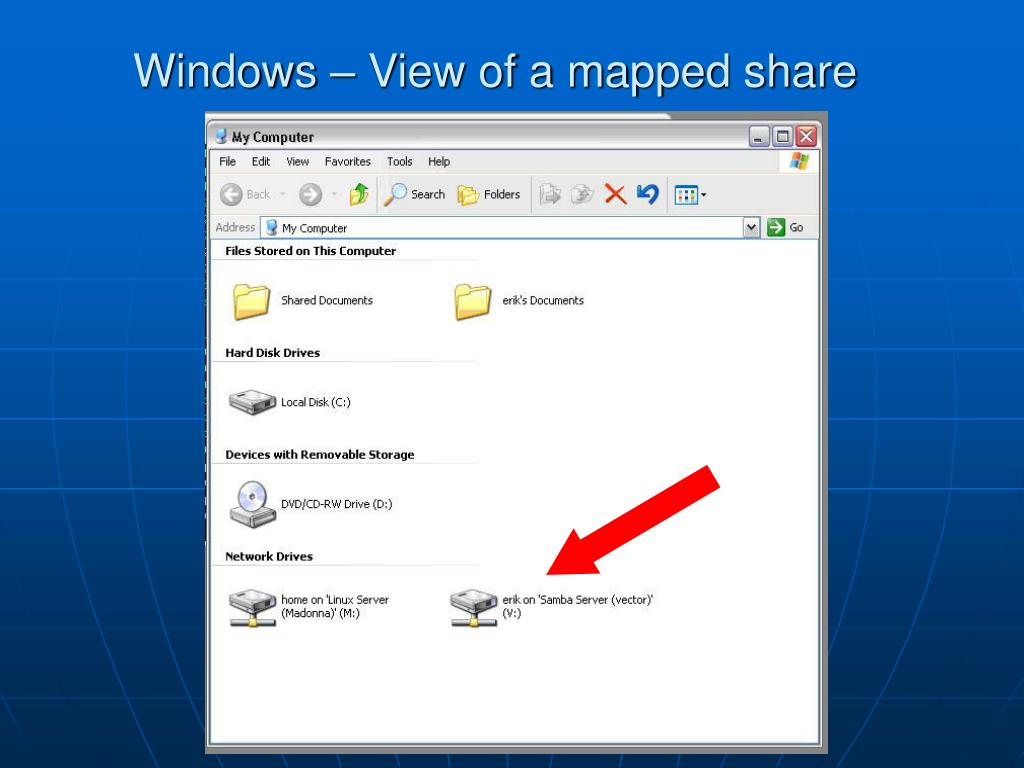Click the erik on 'Samba Server (vector)' label

point(577,606)
